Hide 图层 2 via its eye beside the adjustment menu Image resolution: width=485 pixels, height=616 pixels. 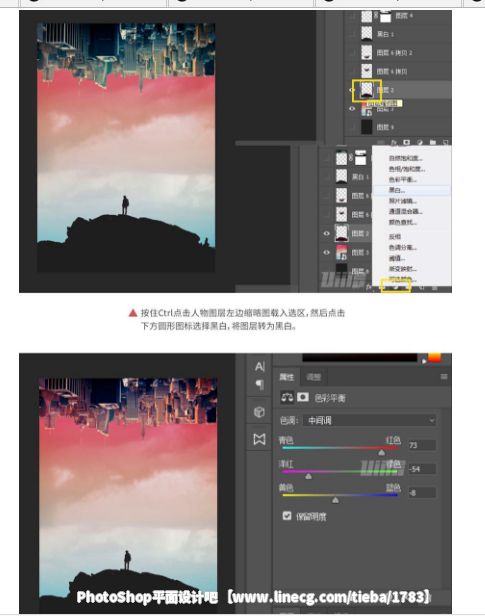pyautogui.click(x=326, y=233)
